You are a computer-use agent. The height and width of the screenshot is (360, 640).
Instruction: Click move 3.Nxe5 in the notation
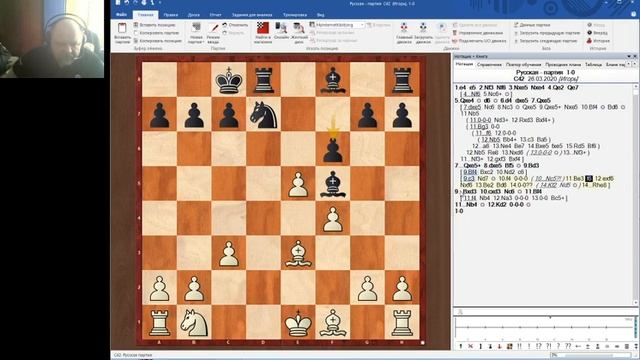tap(519, 87)
